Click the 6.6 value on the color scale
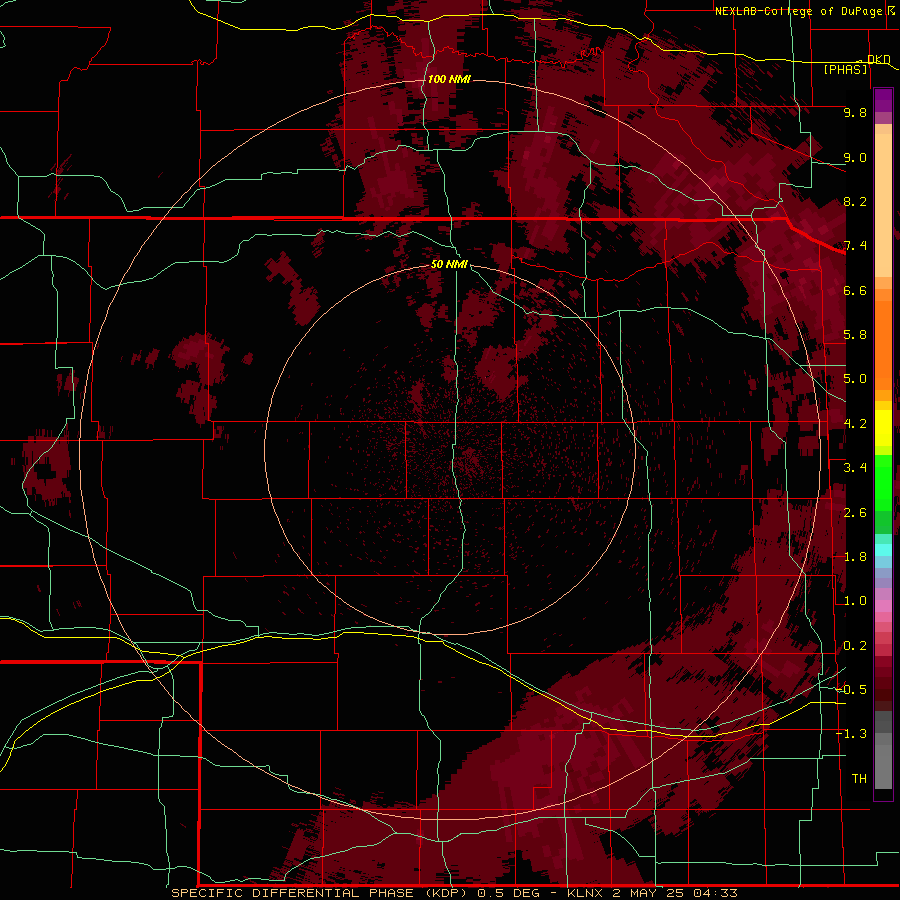900x900 pixels. pos(855,290)
